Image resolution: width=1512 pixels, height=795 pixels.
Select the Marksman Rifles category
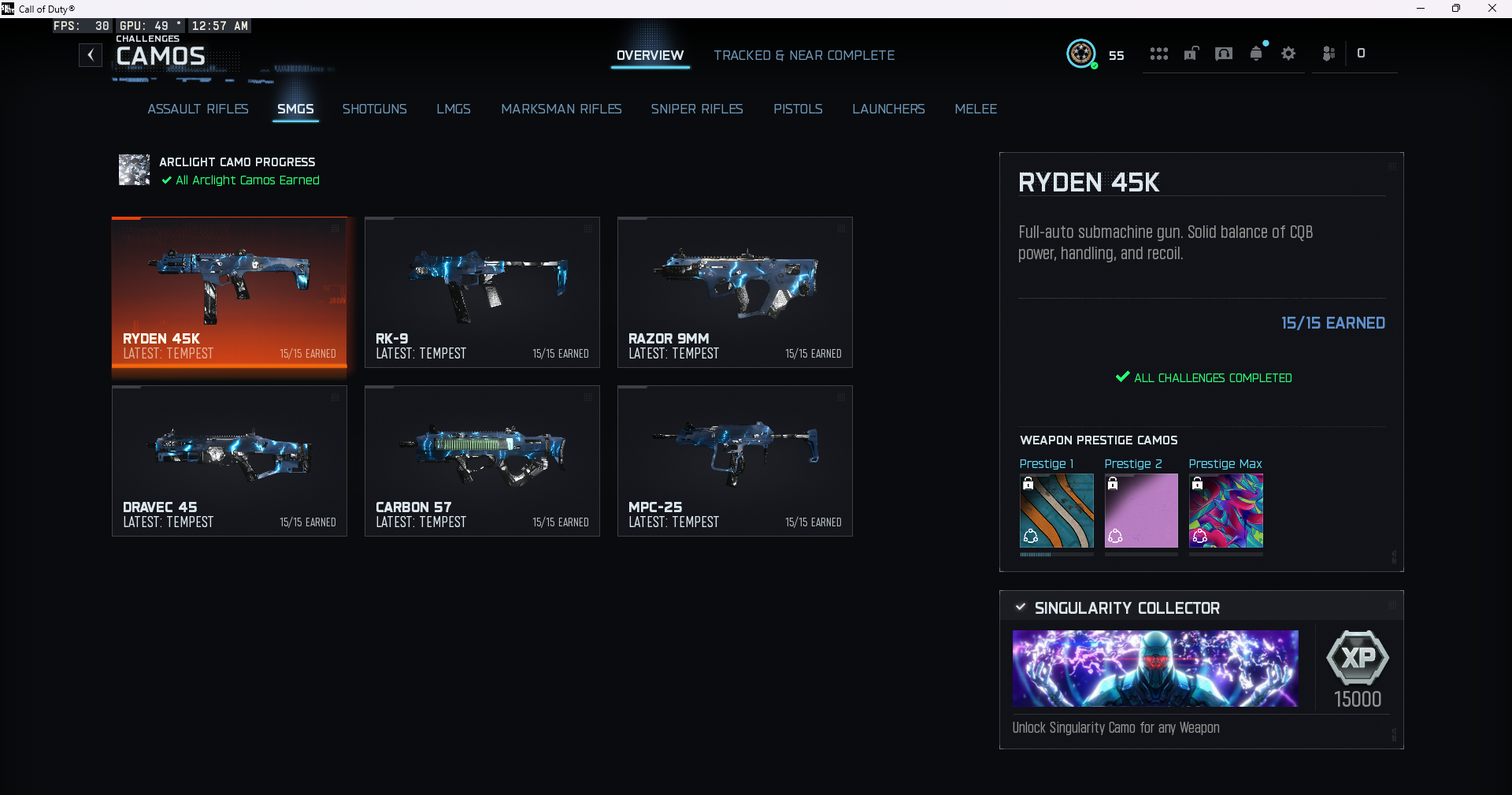pyautogui.click(x=561, y=109)
